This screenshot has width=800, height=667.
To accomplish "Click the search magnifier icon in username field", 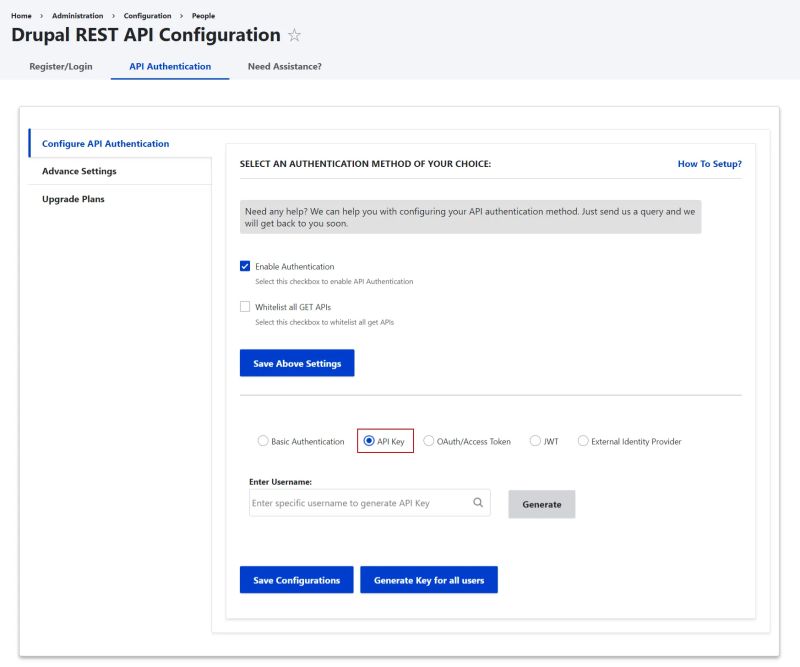I will click(478, 503).
